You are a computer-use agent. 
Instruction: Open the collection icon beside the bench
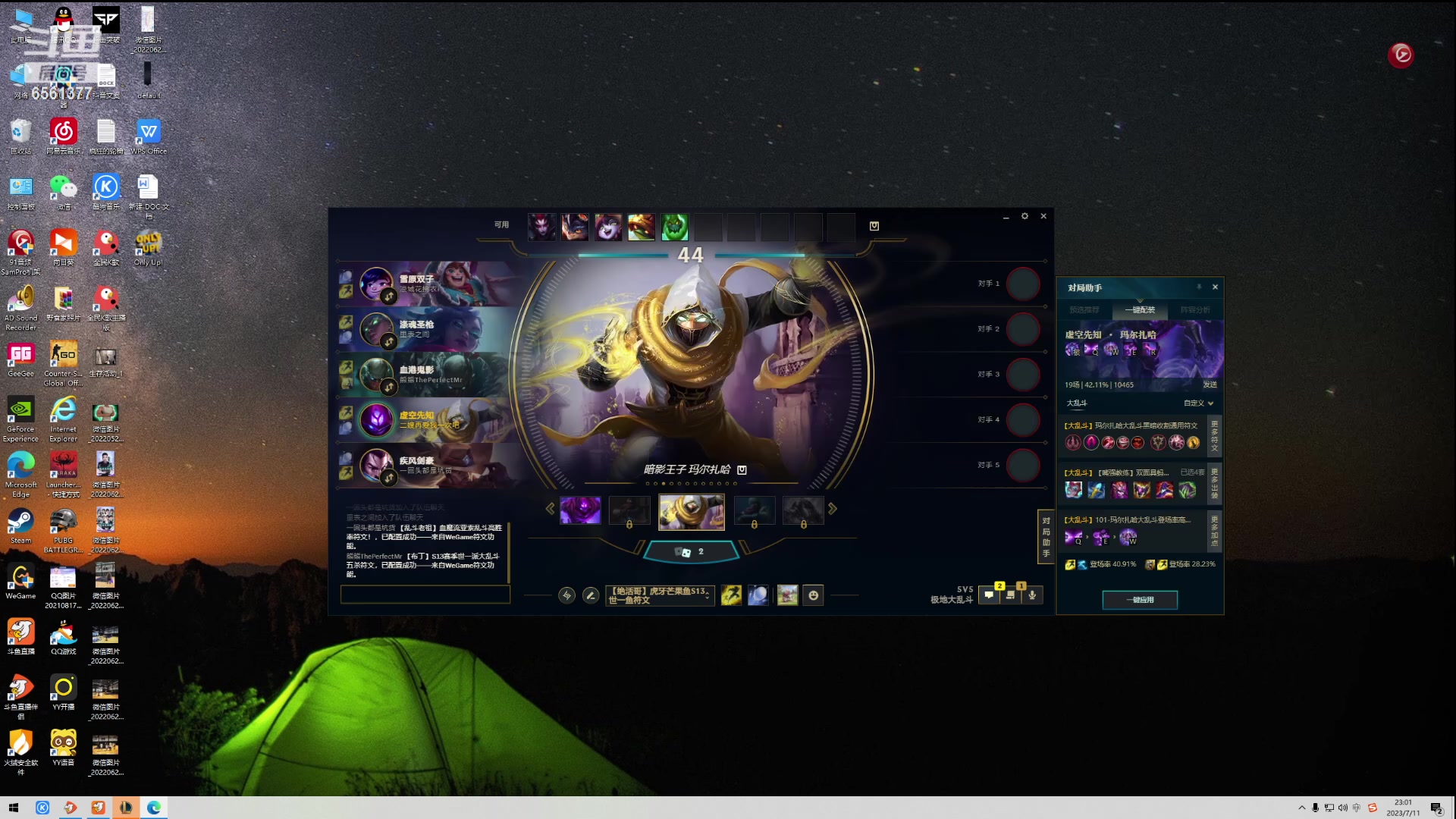coord(874,226)
